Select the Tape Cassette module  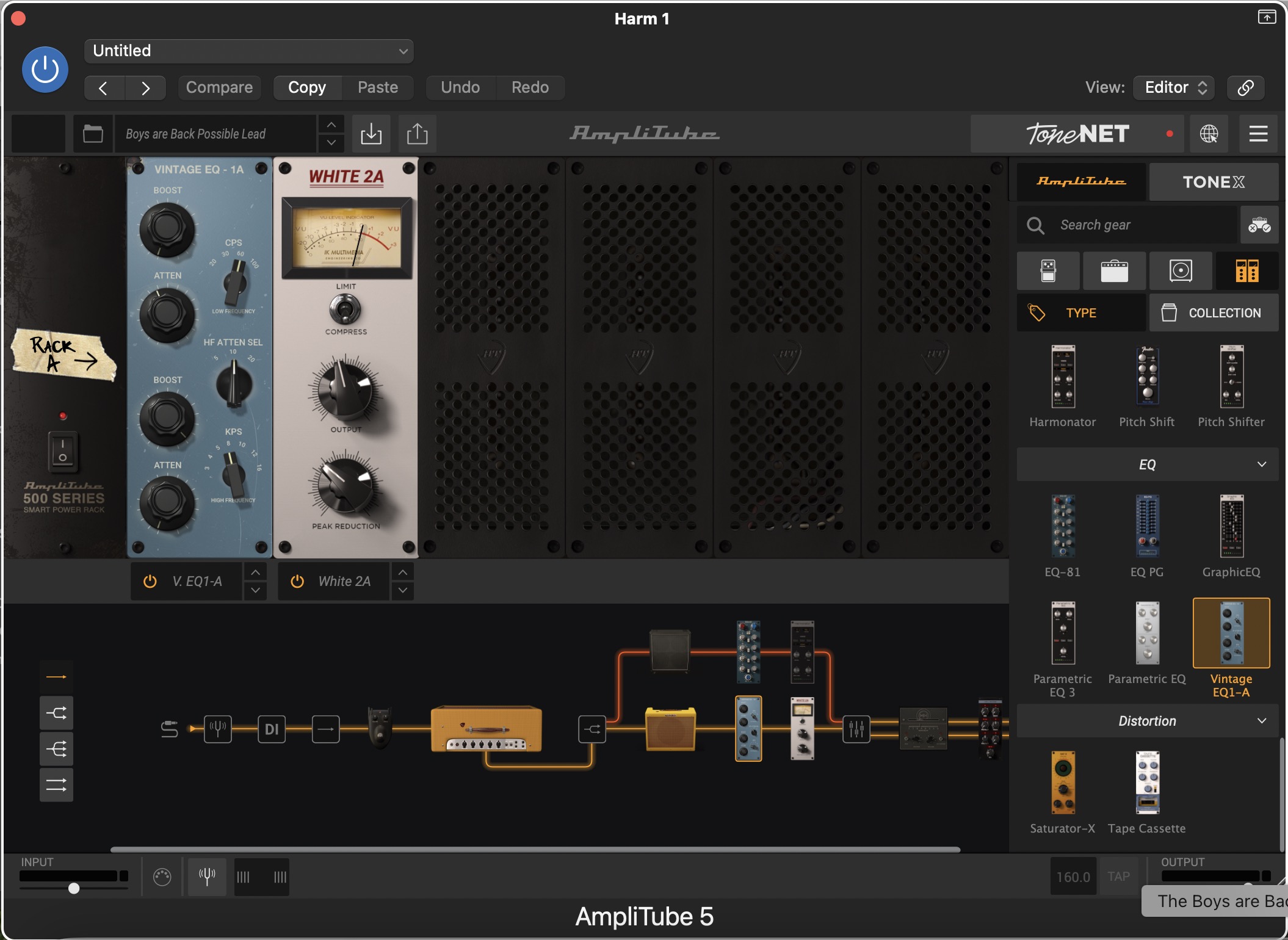(1147, 793)
